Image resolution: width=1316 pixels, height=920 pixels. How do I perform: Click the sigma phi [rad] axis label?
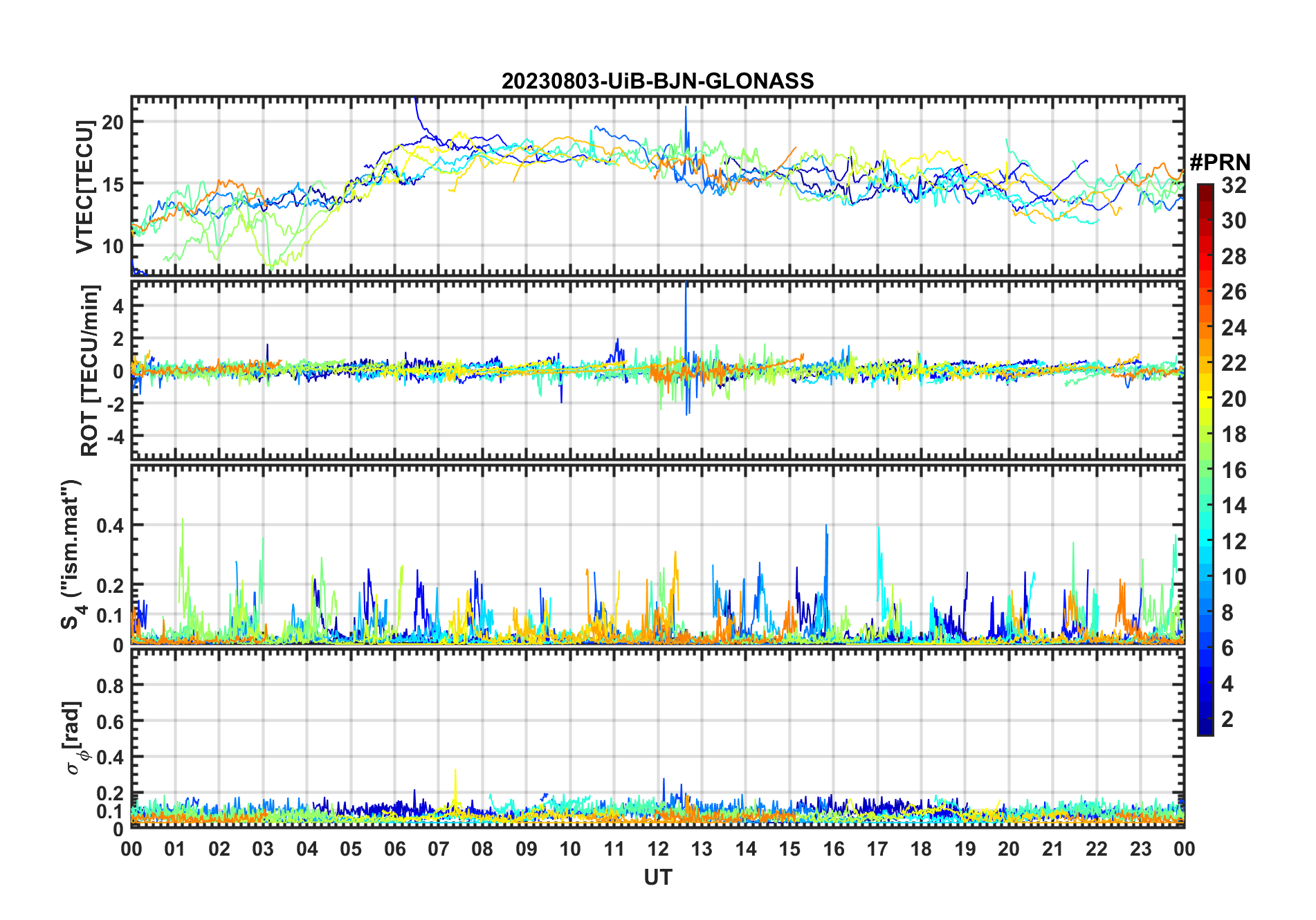pyautogui.click(x=73, y=737)
